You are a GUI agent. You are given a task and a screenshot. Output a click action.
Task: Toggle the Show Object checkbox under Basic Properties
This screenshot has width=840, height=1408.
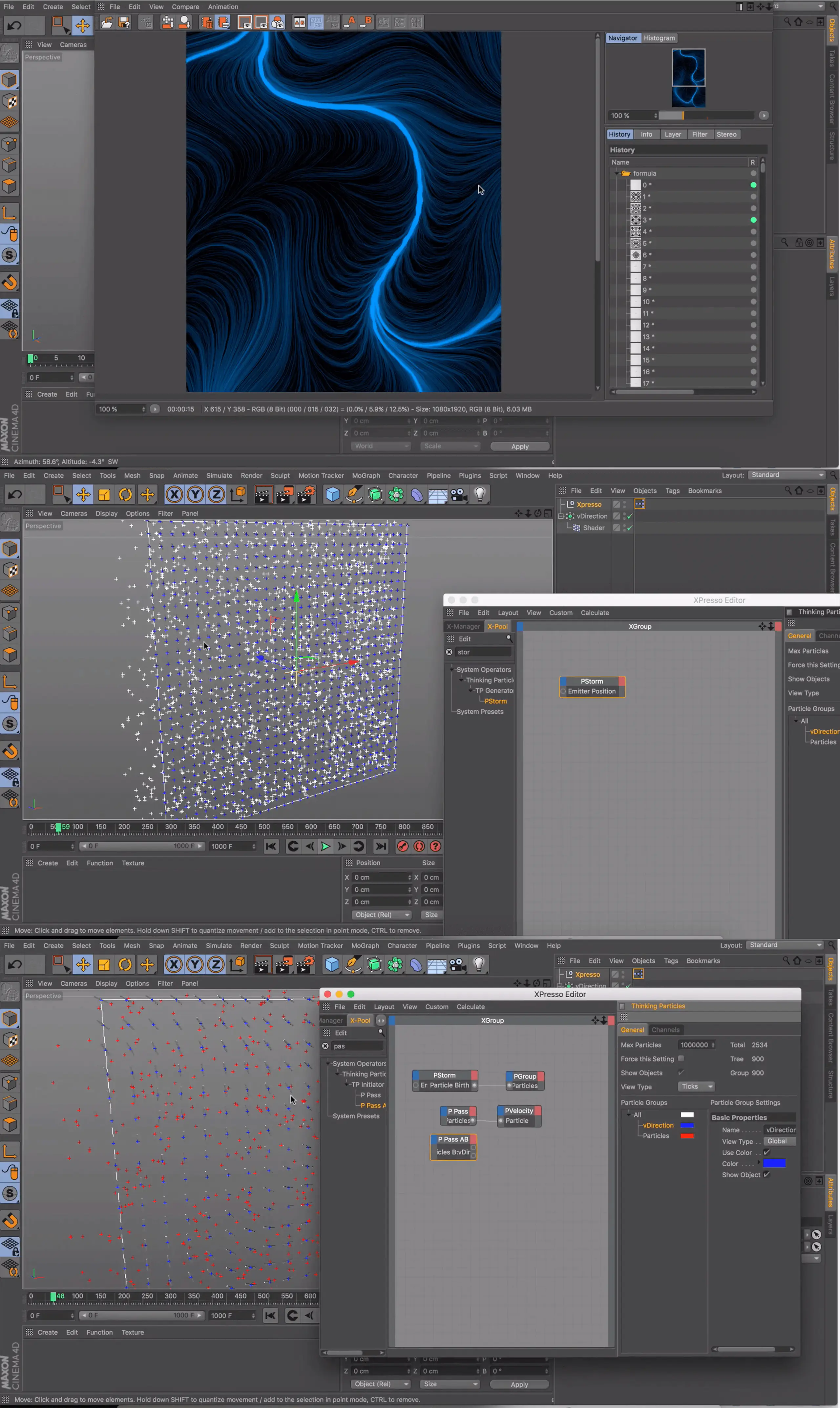coord(766,1175)
